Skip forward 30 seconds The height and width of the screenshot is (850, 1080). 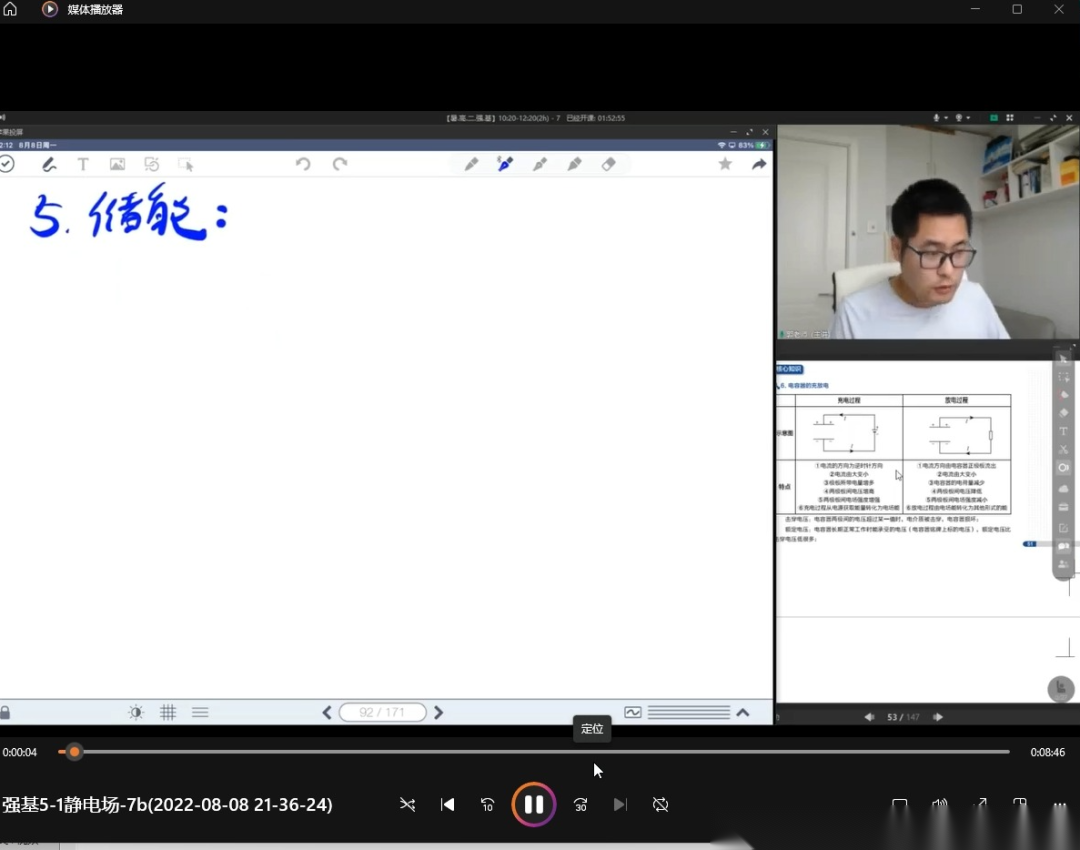[x=580, y=804]
